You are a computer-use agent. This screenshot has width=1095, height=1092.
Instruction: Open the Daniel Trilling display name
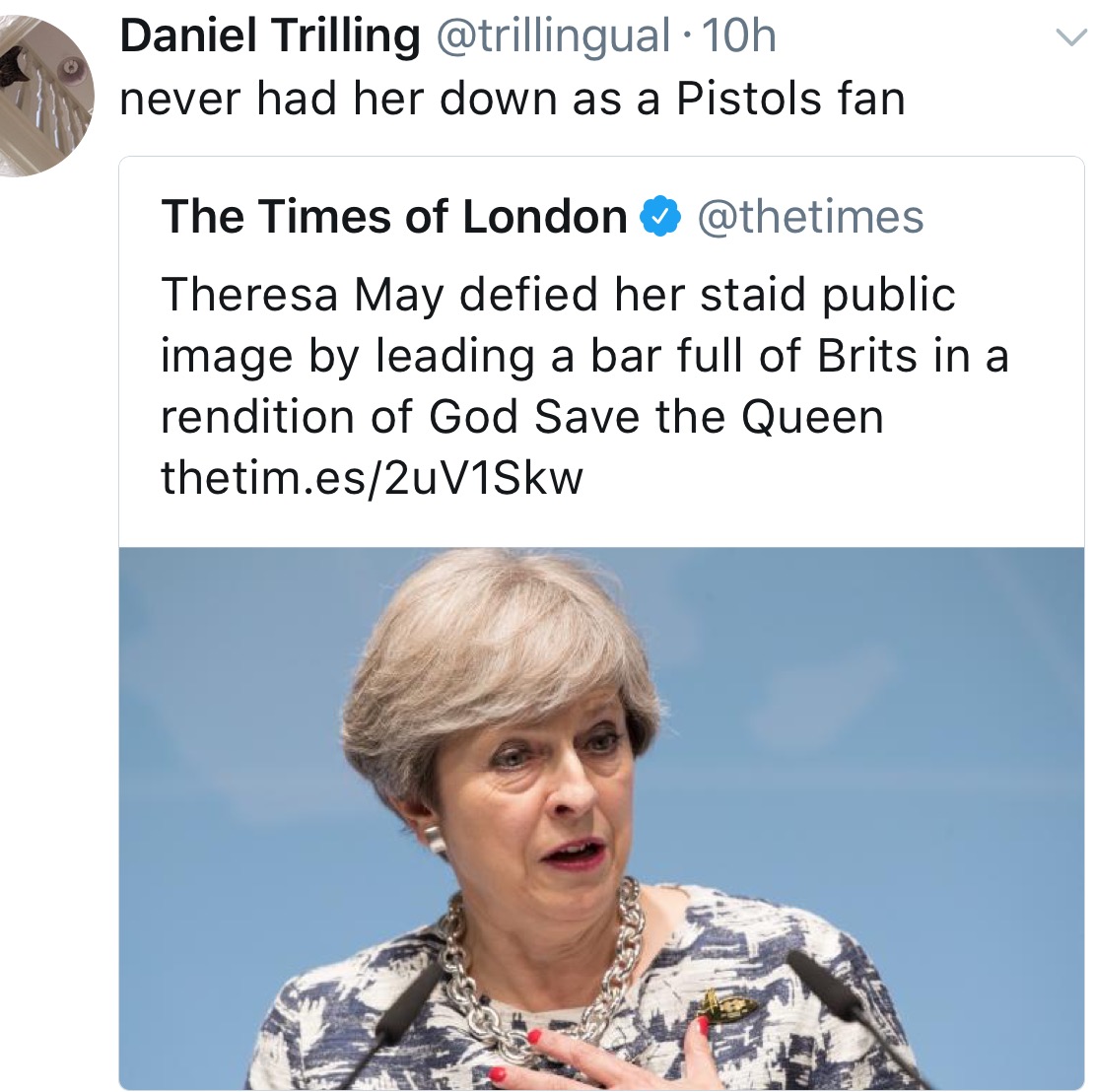pyautogui.click(x=269, y=37)
